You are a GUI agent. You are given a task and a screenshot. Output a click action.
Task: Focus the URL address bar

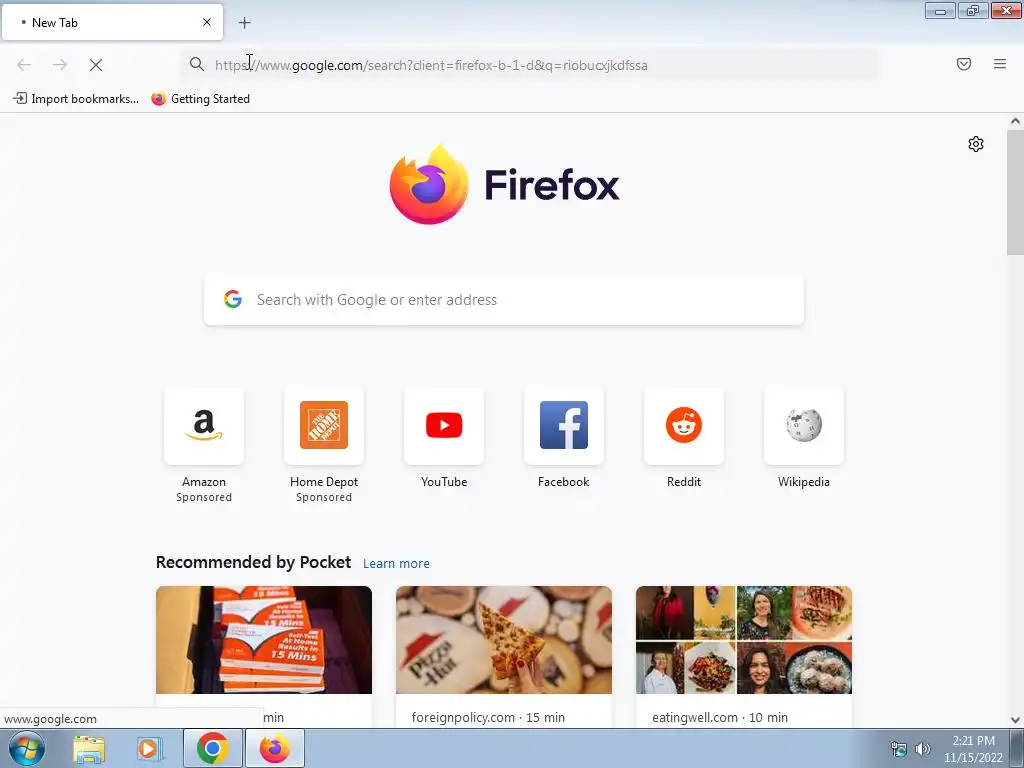pyautogui.click(x=530, y=65)
